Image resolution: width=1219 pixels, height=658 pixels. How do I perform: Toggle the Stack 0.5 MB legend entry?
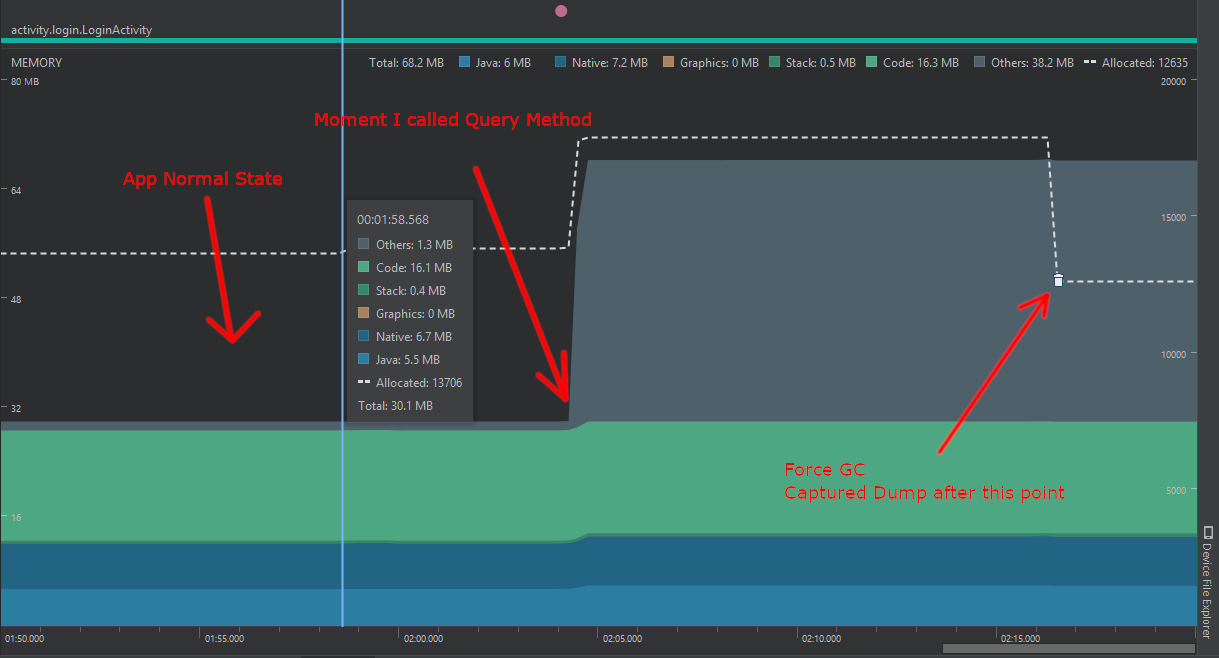point(775,62)
